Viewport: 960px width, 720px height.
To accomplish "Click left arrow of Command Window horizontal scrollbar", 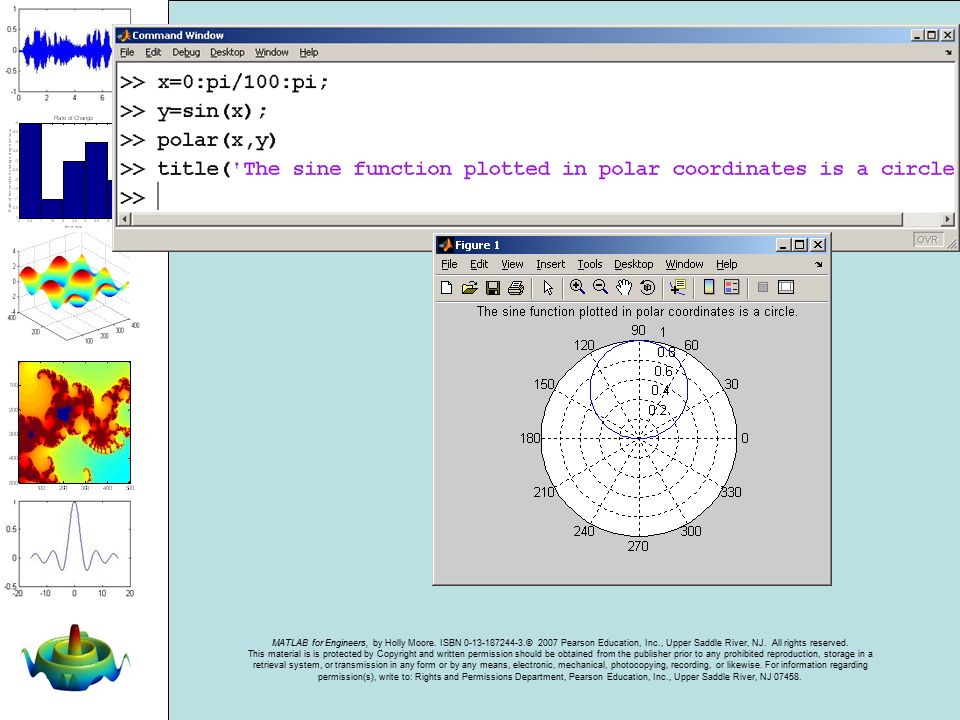I will point(124,219).
